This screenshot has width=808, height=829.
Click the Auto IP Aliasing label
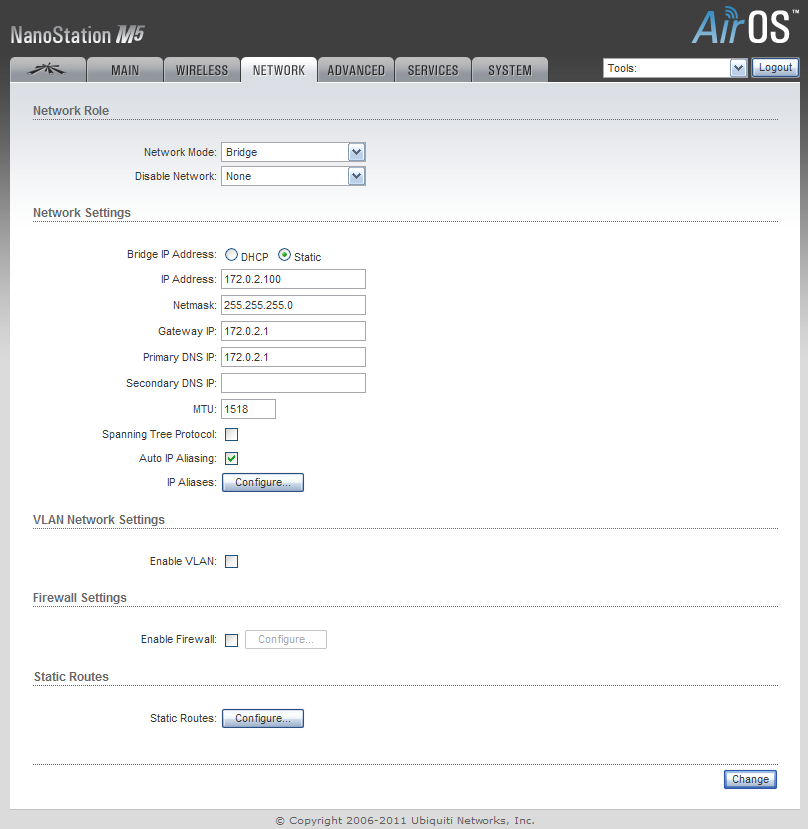tap(178, 458)
